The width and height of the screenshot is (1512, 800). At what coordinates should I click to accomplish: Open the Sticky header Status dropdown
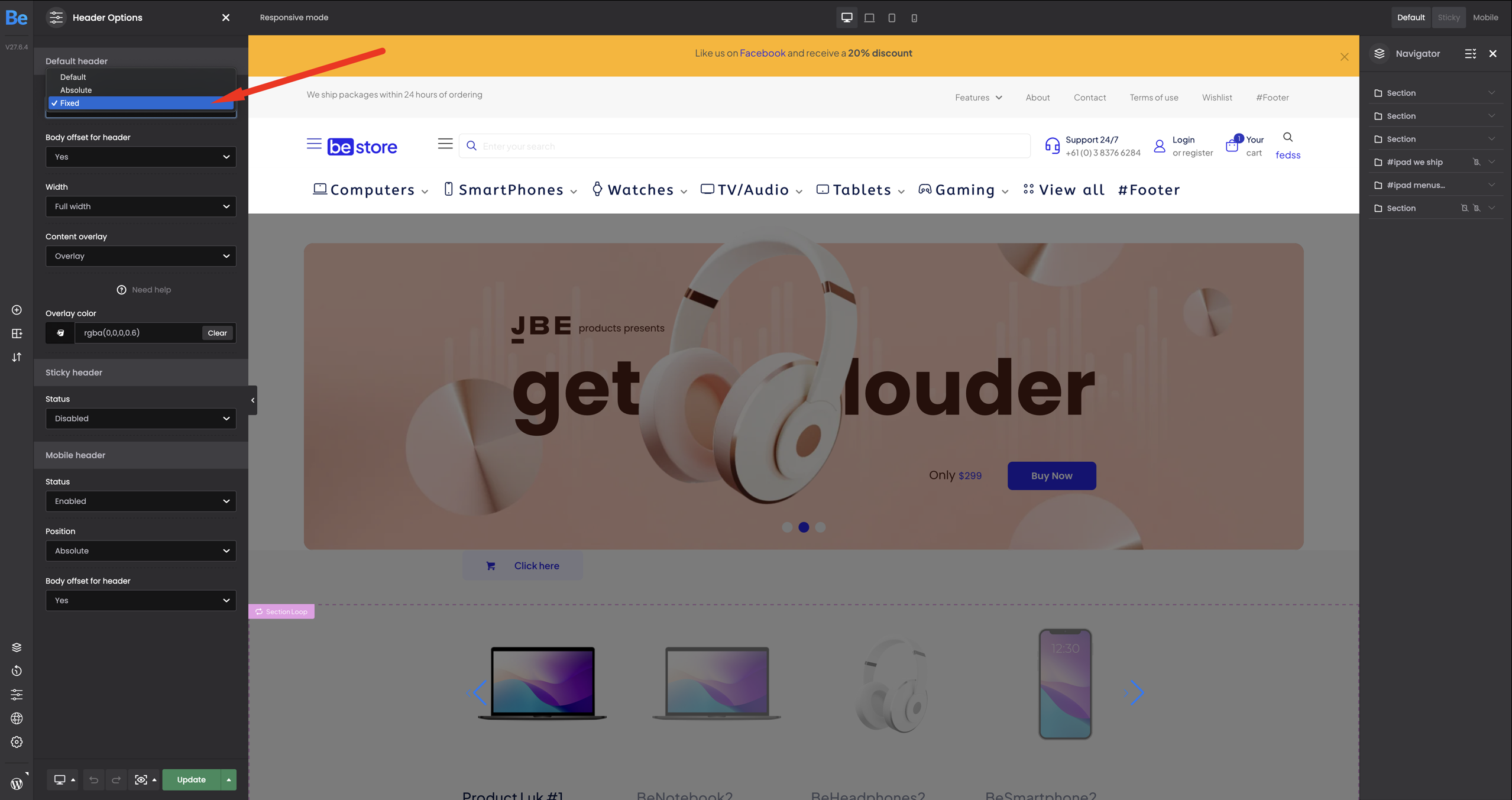point(141,419)
